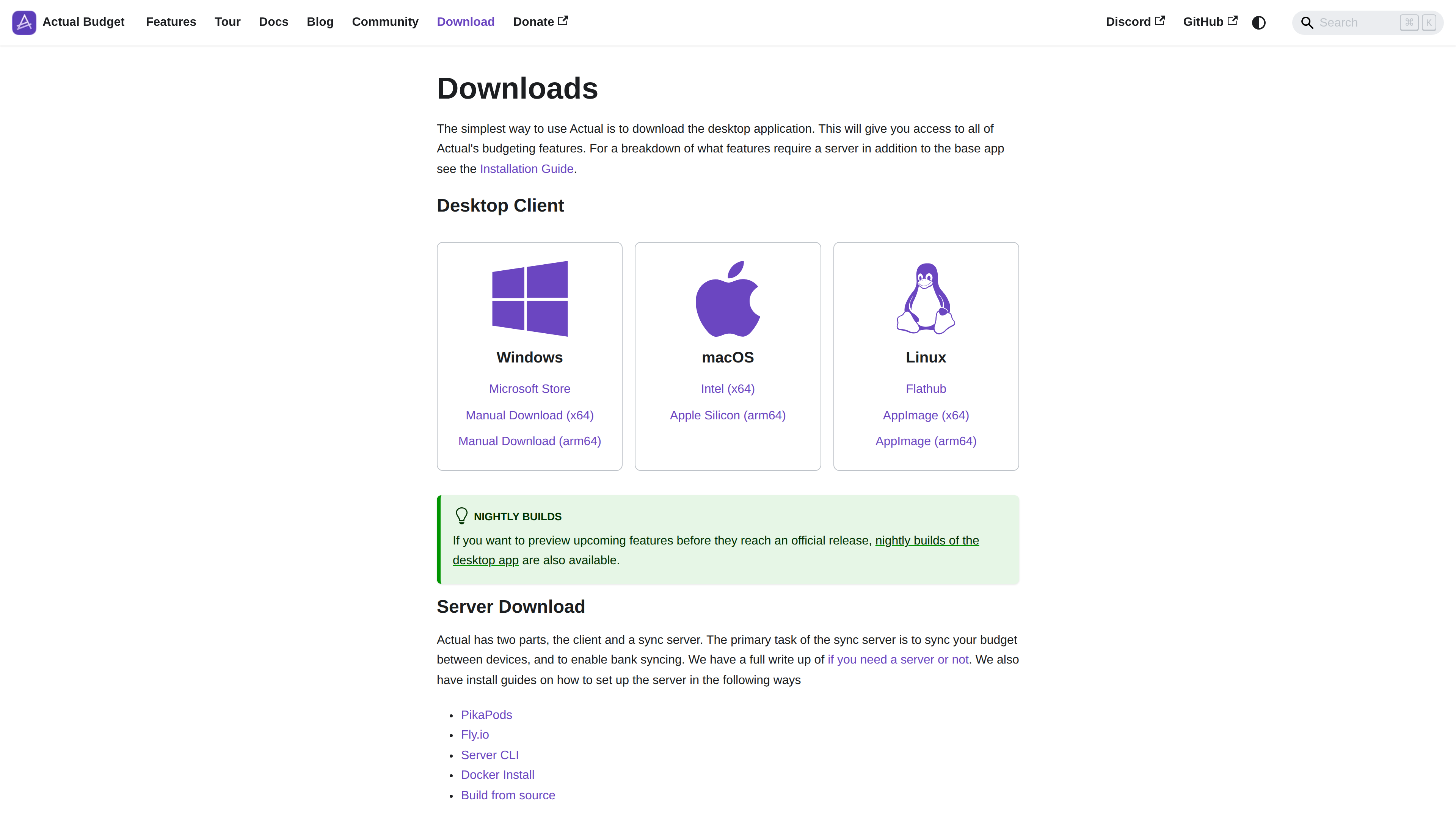
Task: Open the Server CLI guide
Action: click(x=490, y=755)
